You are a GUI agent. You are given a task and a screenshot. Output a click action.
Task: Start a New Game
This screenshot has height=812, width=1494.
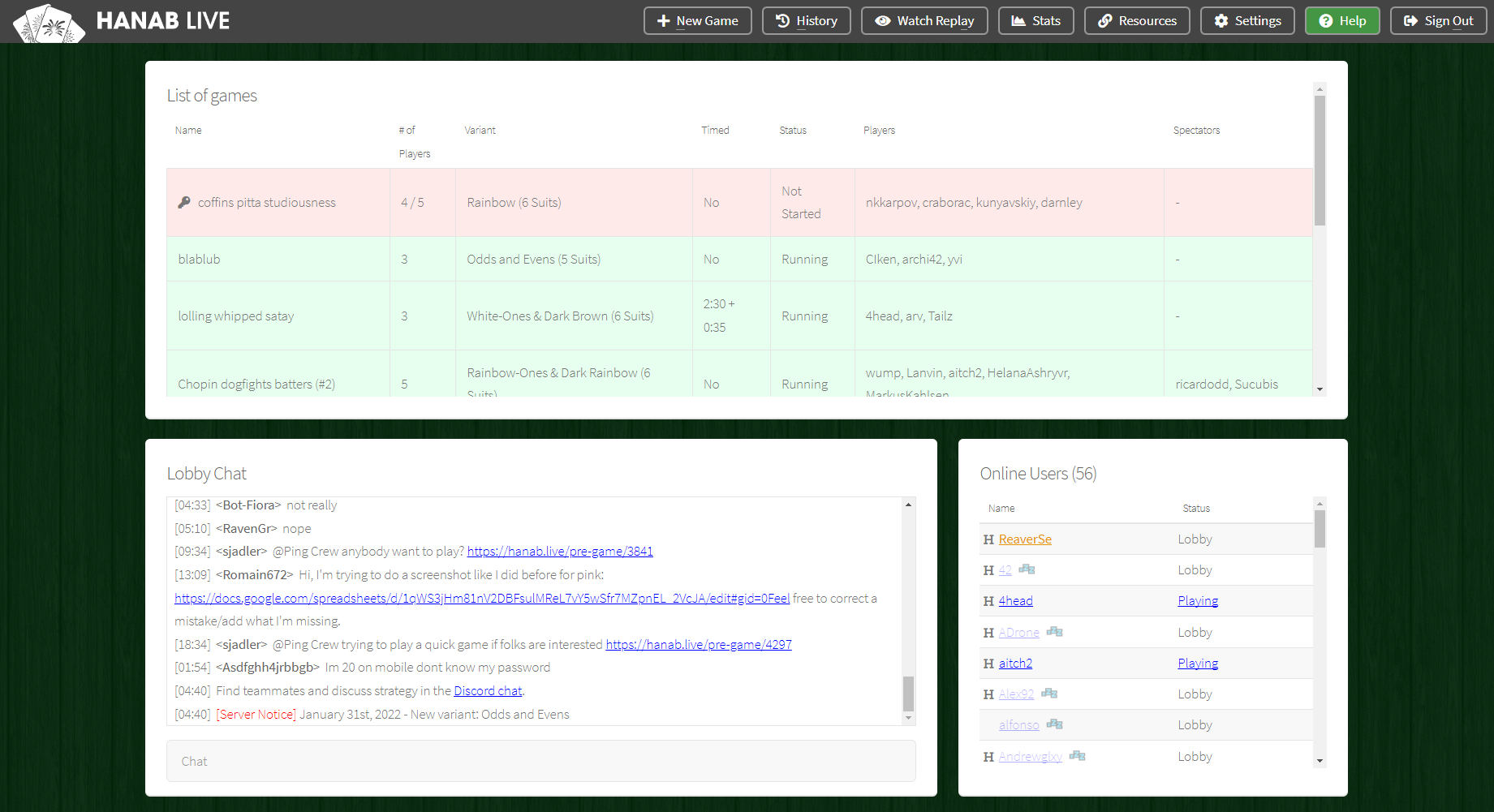698,21
